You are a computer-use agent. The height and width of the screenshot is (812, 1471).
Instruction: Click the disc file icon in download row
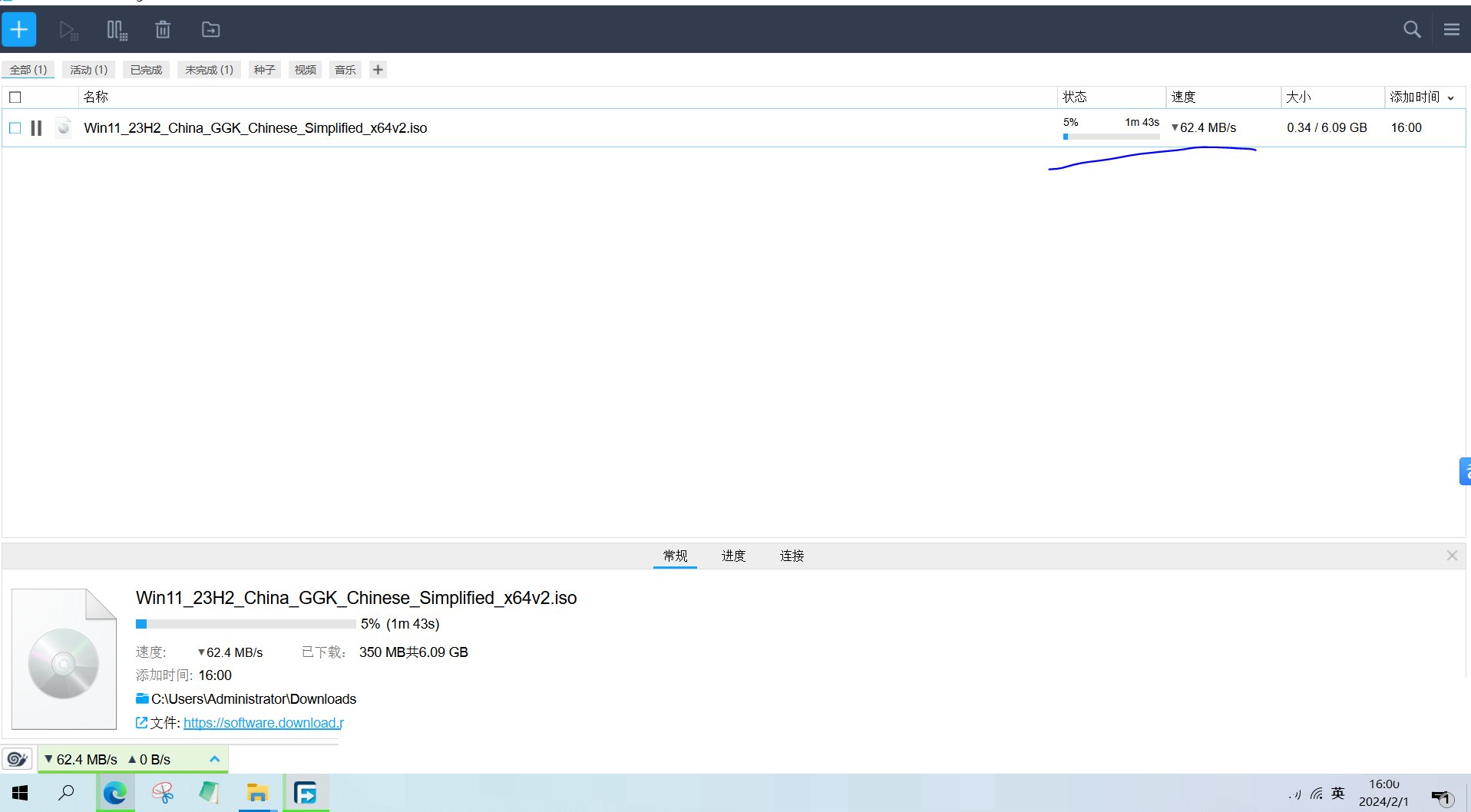pos(64,127)
